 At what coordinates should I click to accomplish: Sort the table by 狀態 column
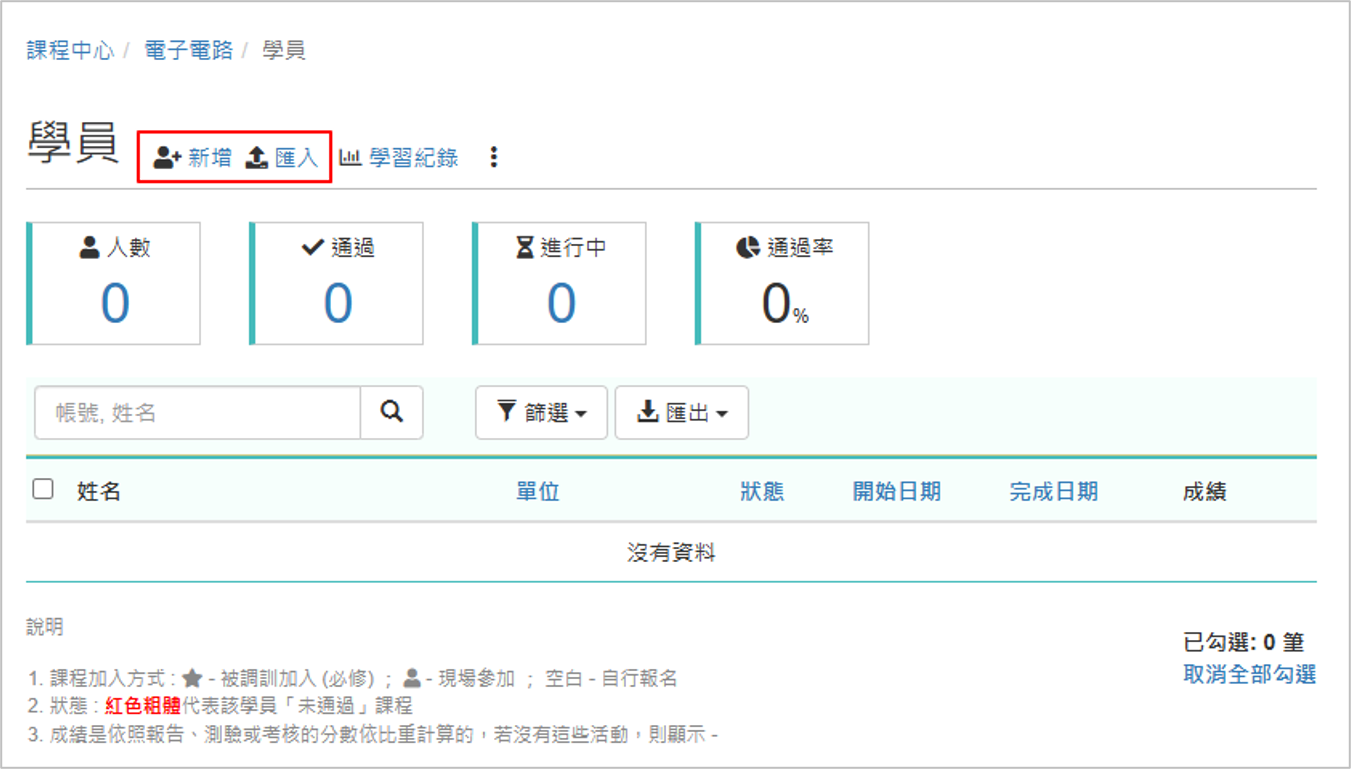[x=762, y=491]
